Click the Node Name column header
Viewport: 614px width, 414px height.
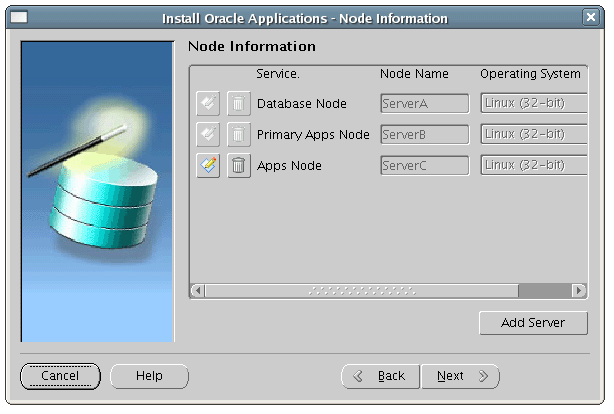coord(414,74)
